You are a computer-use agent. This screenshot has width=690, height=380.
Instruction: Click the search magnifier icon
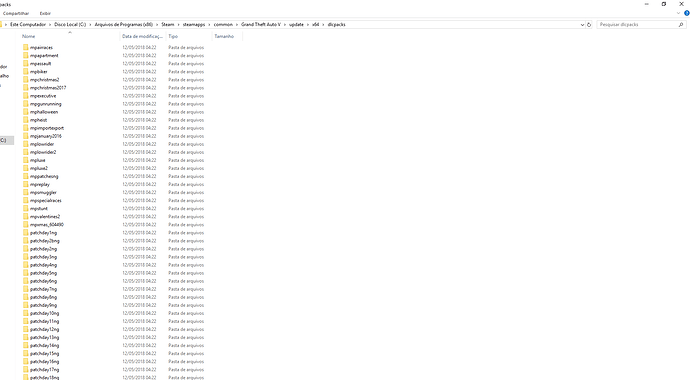(x=681, y=25)
